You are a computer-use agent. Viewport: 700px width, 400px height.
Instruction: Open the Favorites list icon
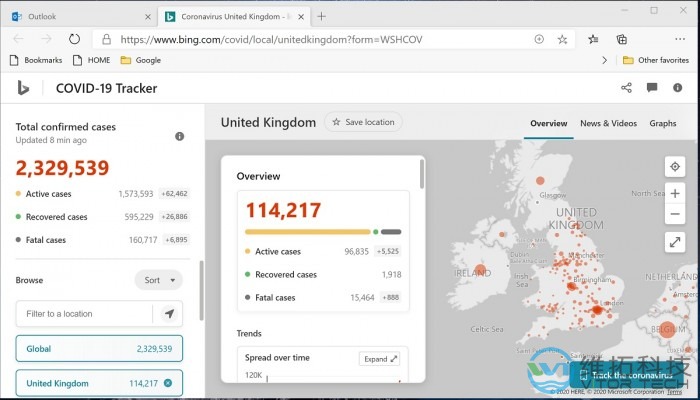593,39
